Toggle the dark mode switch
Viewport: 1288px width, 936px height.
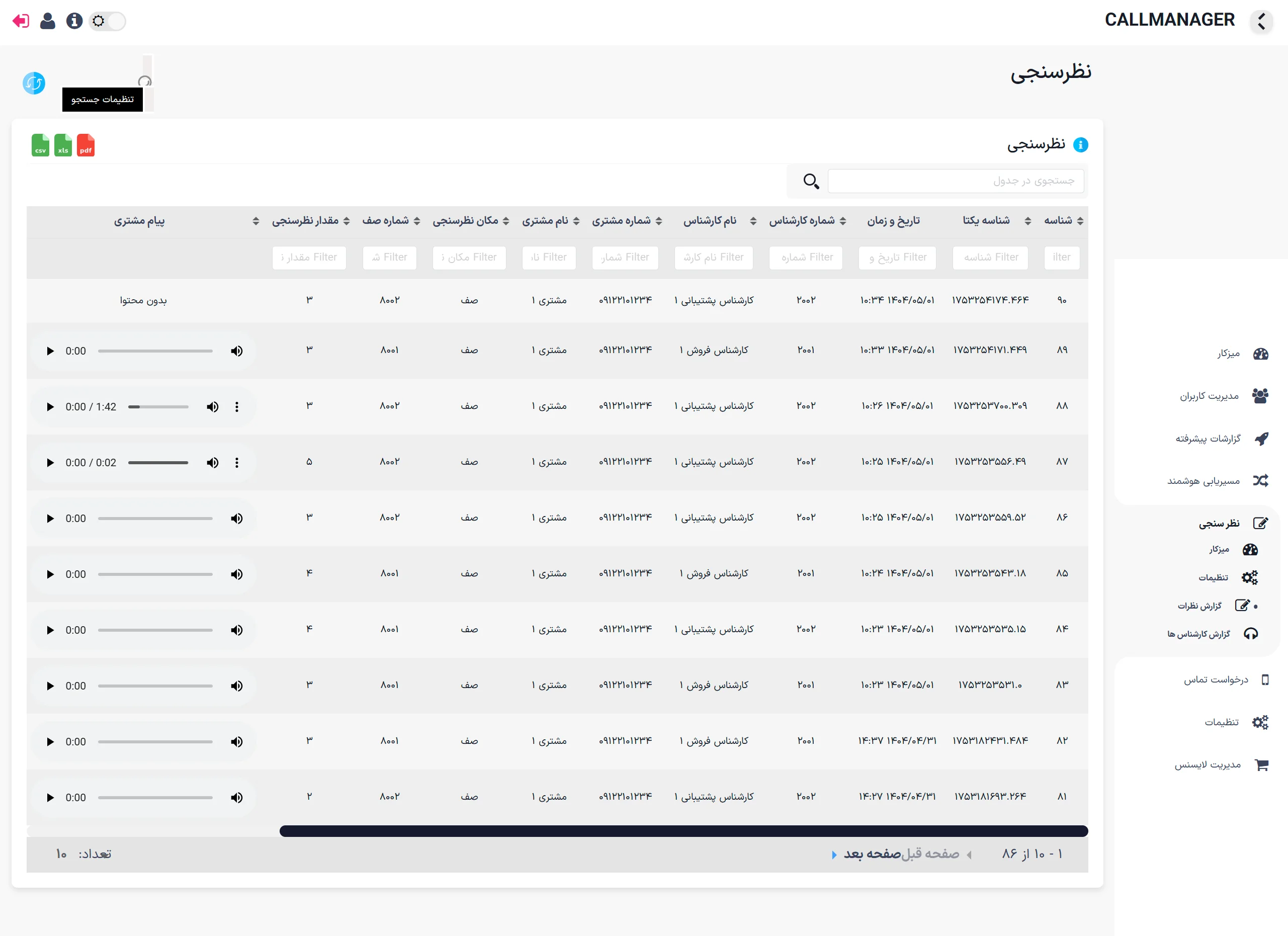107,21
